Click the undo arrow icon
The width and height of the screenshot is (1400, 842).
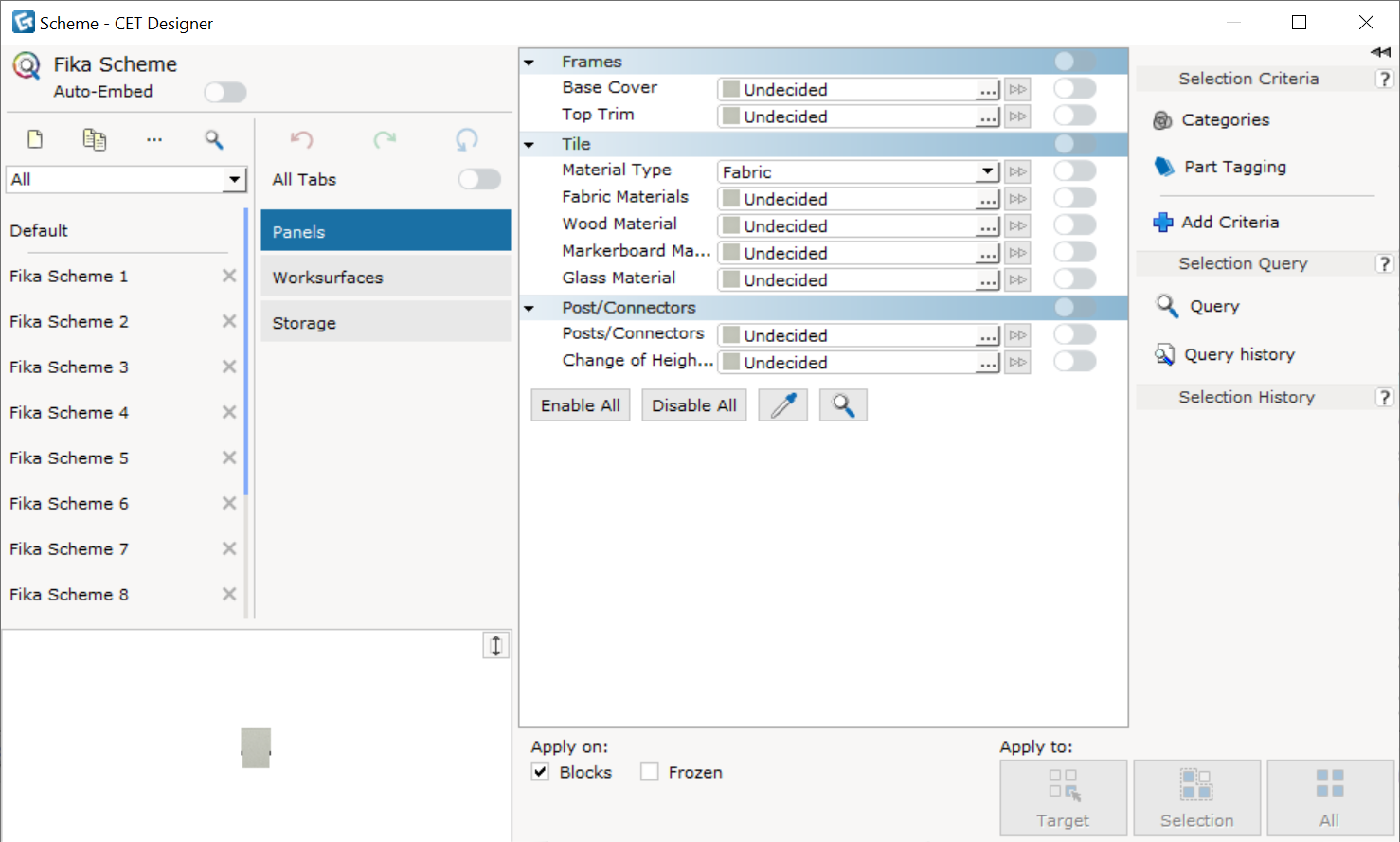[x=301, y=140]
